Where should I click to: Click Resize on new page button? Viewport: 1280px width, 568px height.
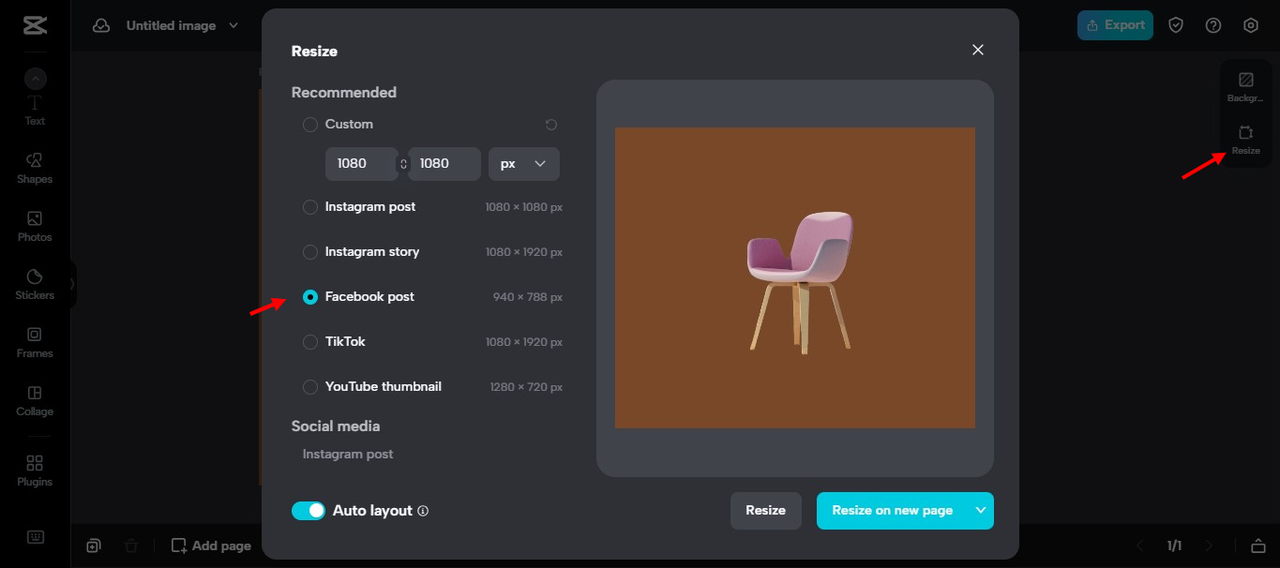pos(892,510)
